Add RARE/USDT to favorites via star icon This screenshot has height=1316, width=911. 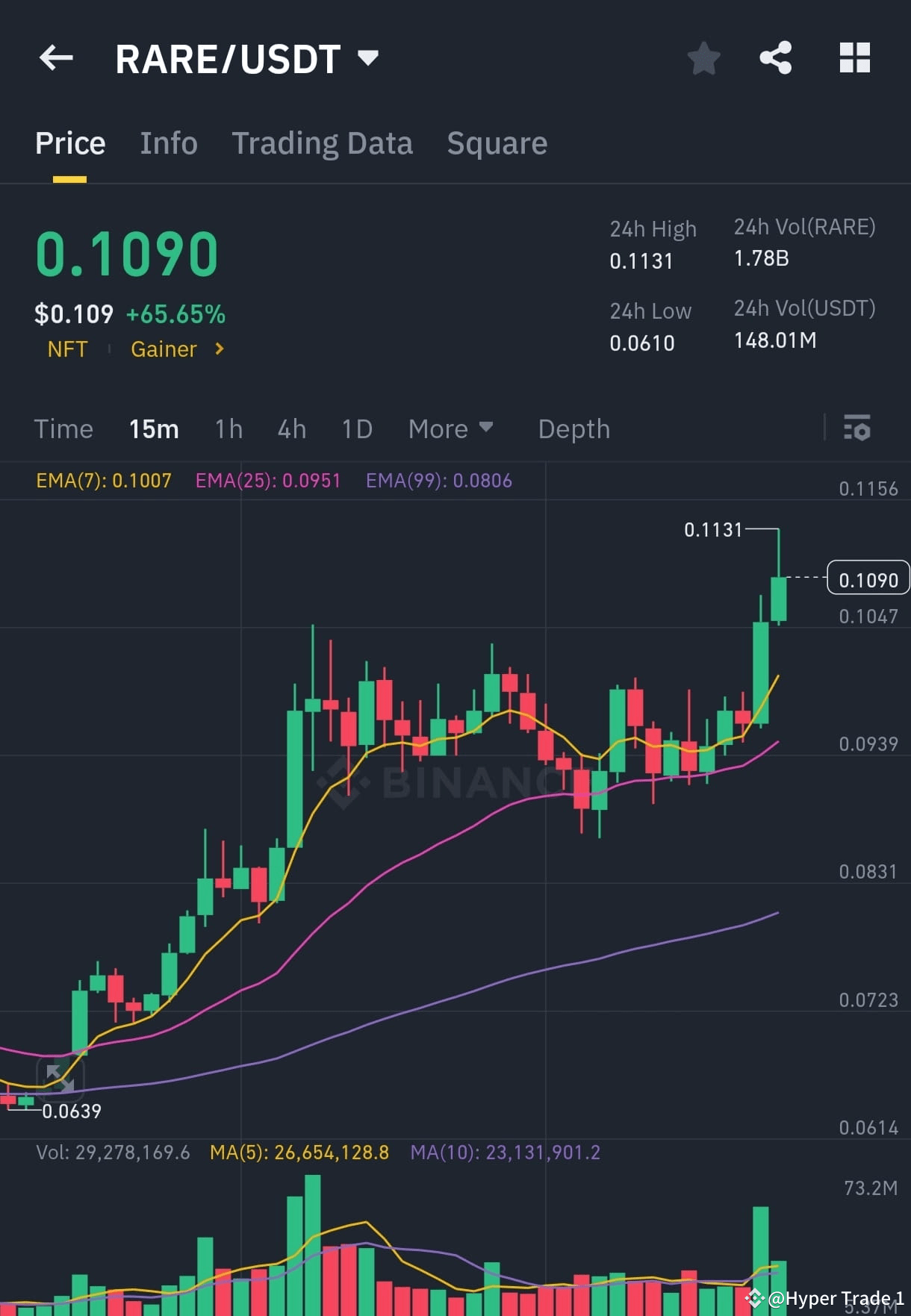tap(703, 58)
